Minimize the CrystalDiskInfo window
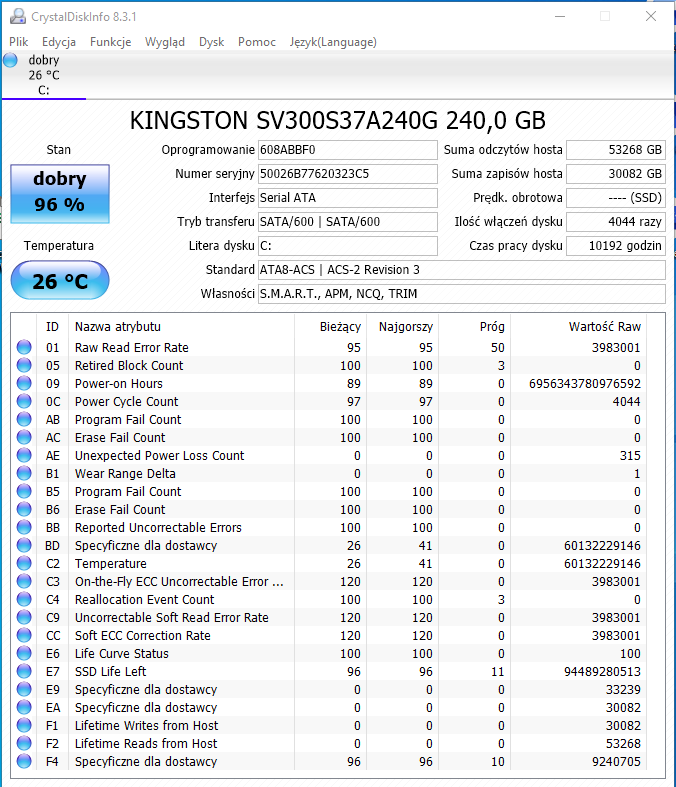The height and width of the screenshot is (787, 676). (560, 17)
